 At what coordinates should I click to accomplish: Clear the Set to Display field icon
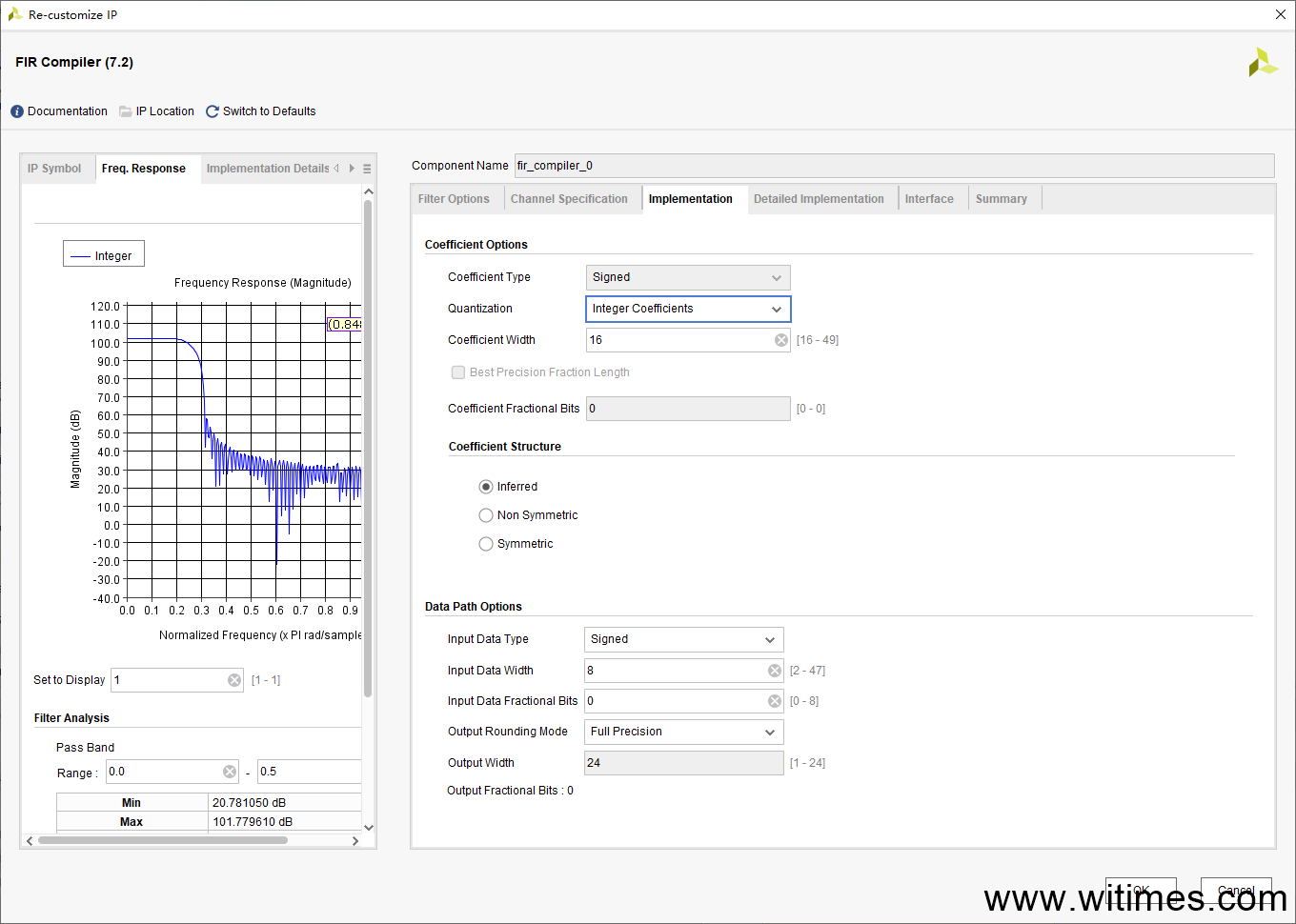pyautogui.click(x=234, y=680)
